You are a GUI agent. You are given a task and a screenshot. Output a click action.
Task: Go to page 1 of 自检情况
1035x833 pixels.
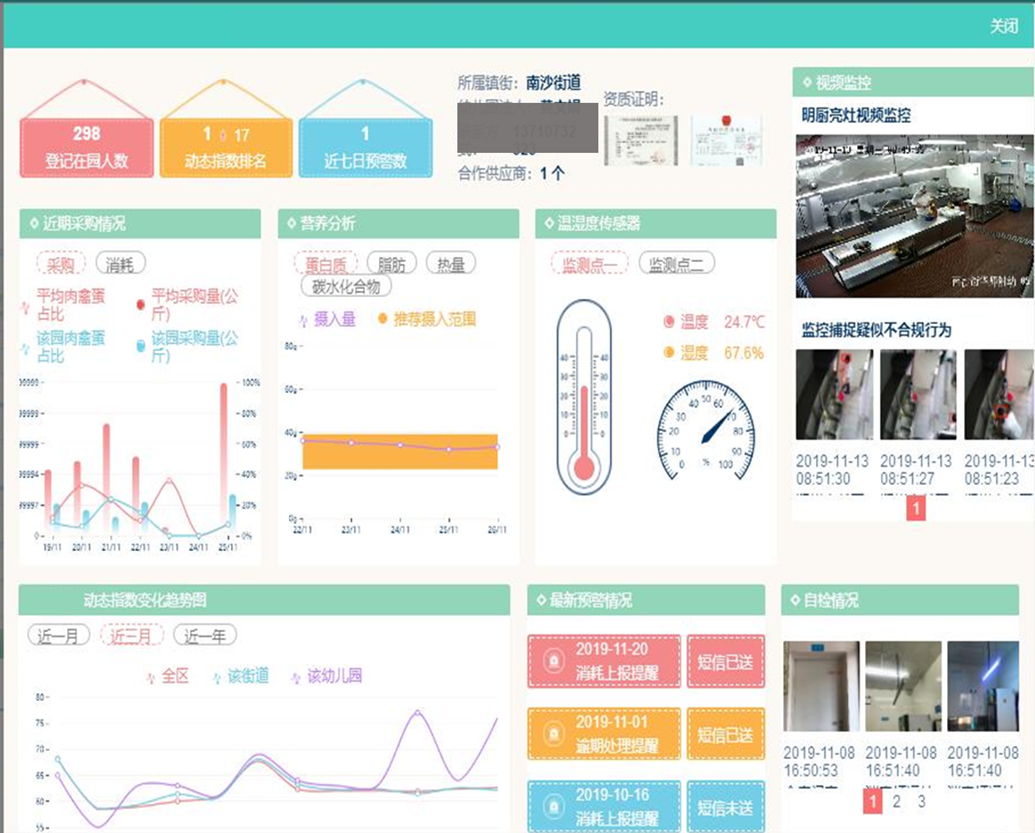[873, 801]
